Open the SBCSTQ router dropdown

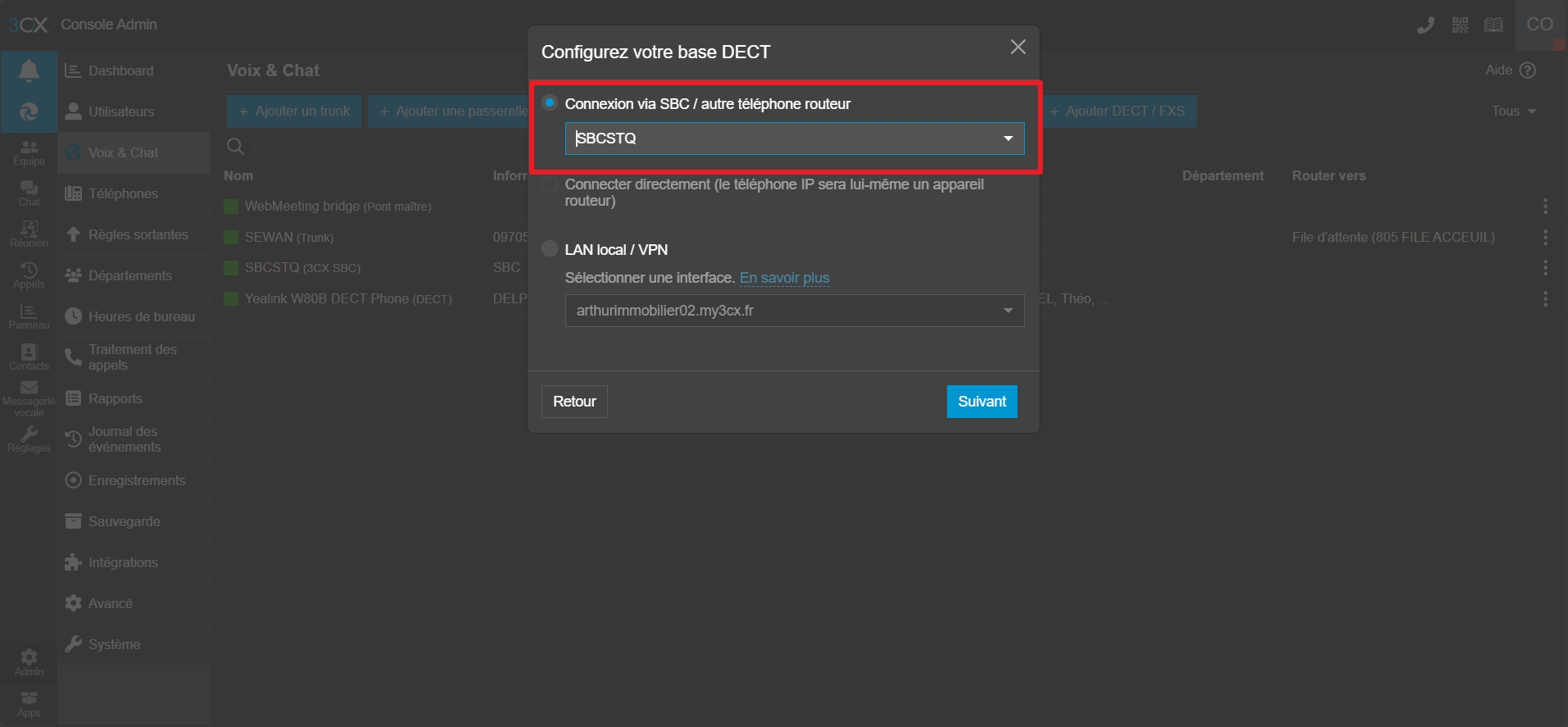click(x=795, y=139)
